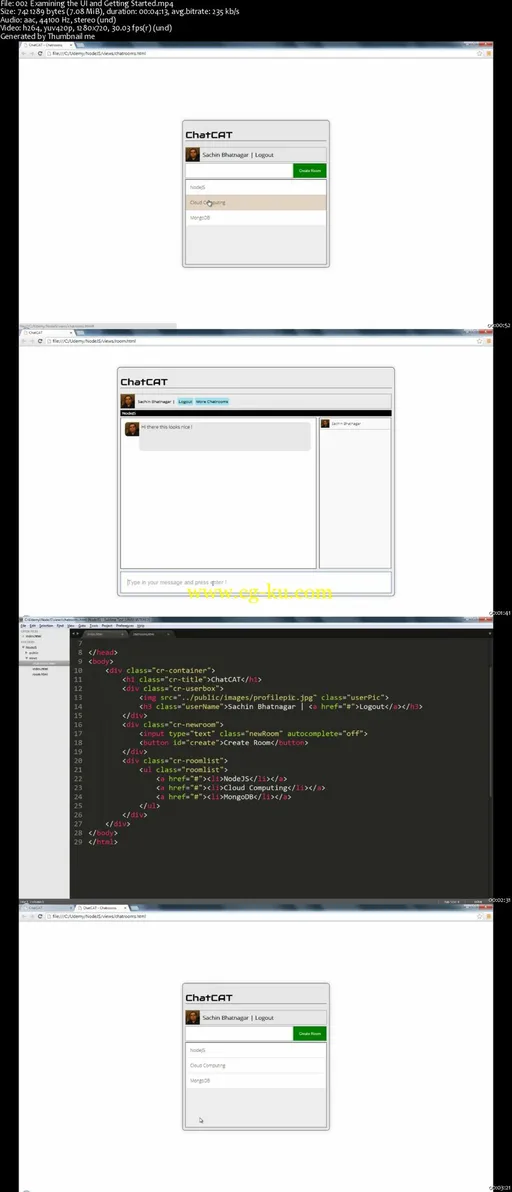Click back arrow in room.html browser frame
512x1192 pixels.
coord(24,341)
